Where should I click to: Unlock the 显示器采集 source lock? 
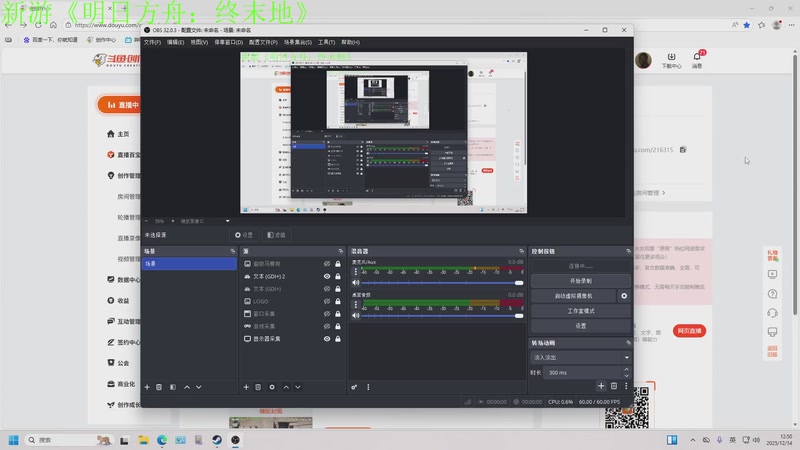point(338,339)
